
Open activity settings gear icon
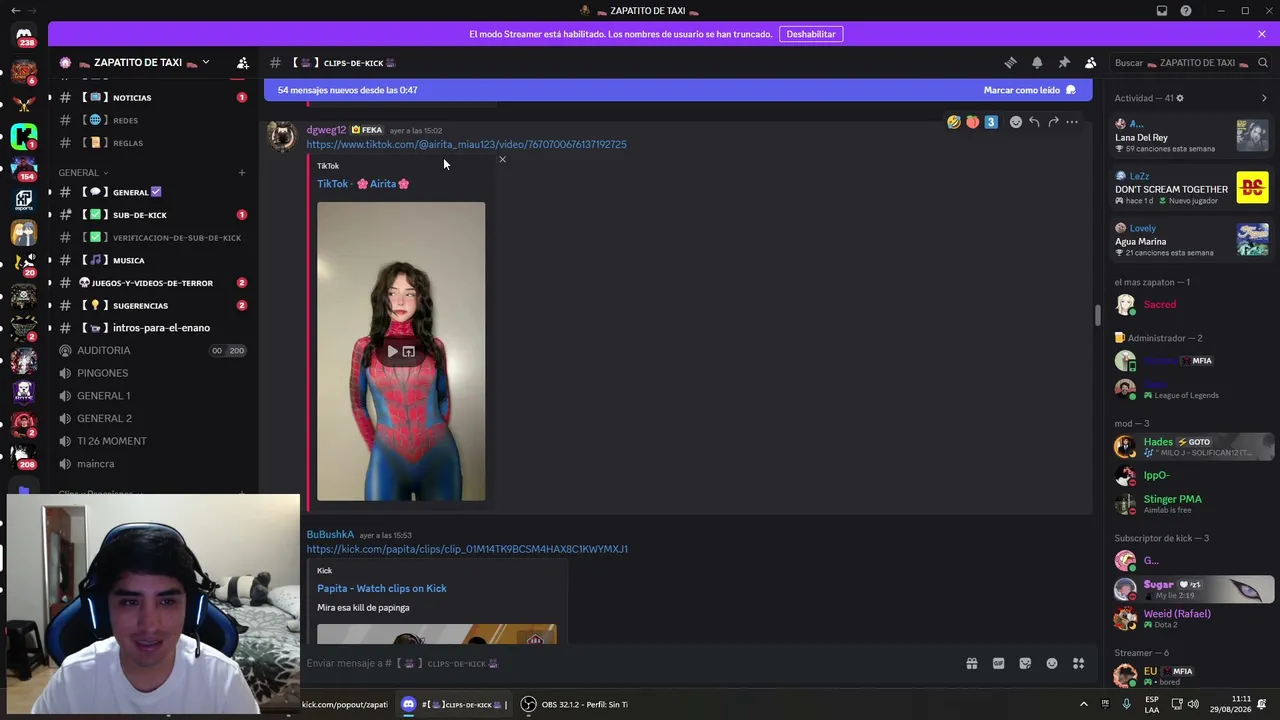1180,98
